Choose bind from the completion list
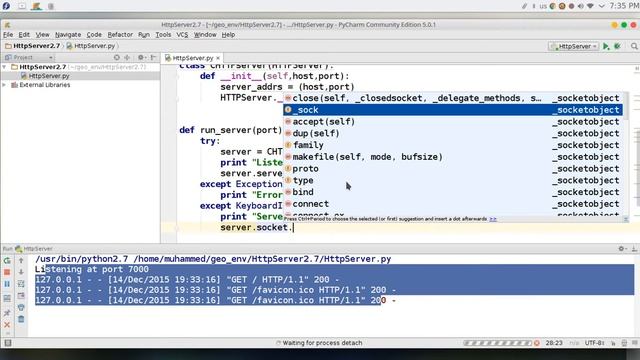The height and width of the screenshot is (360, 640). click(x=453, y=192)
